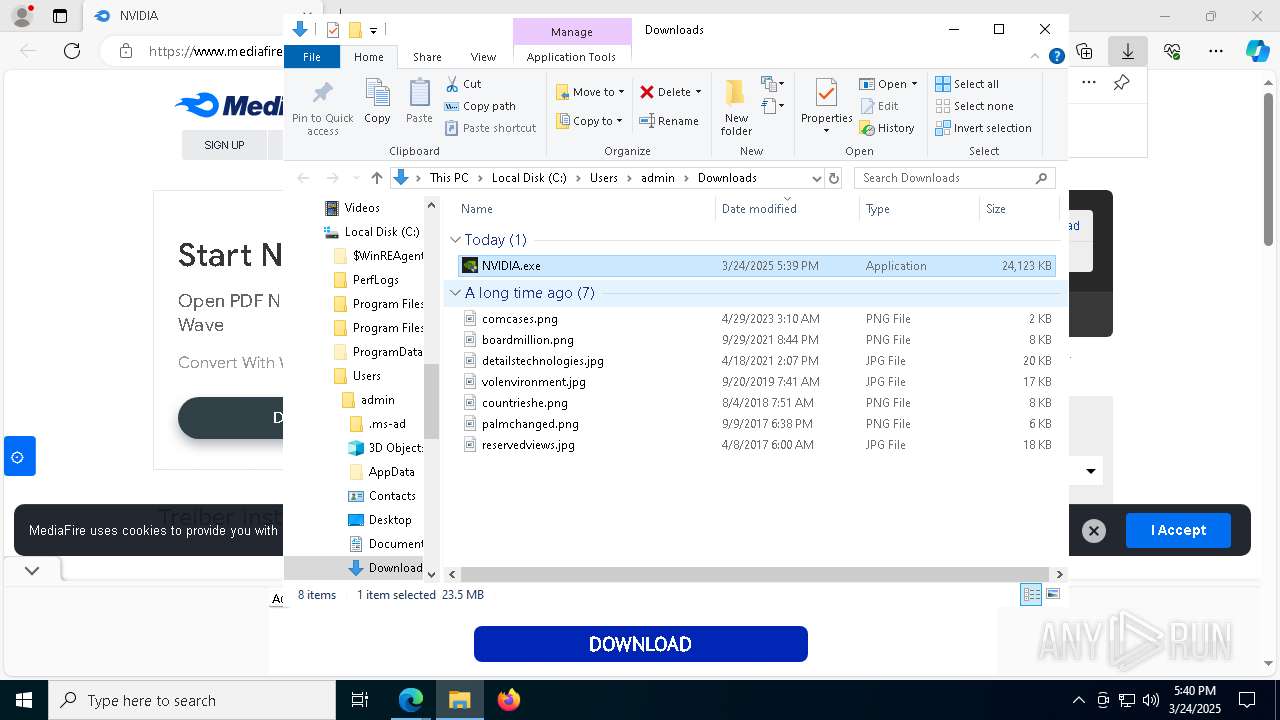The image size is (1280, 720).
Task: Open Explorer help question mark icon
Action: [1056, 57]
